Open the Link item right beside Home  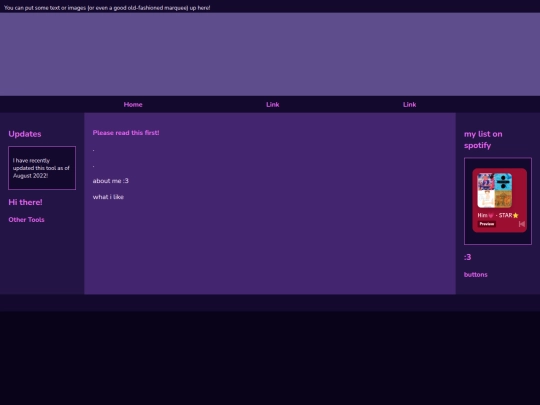click(272, 105)
